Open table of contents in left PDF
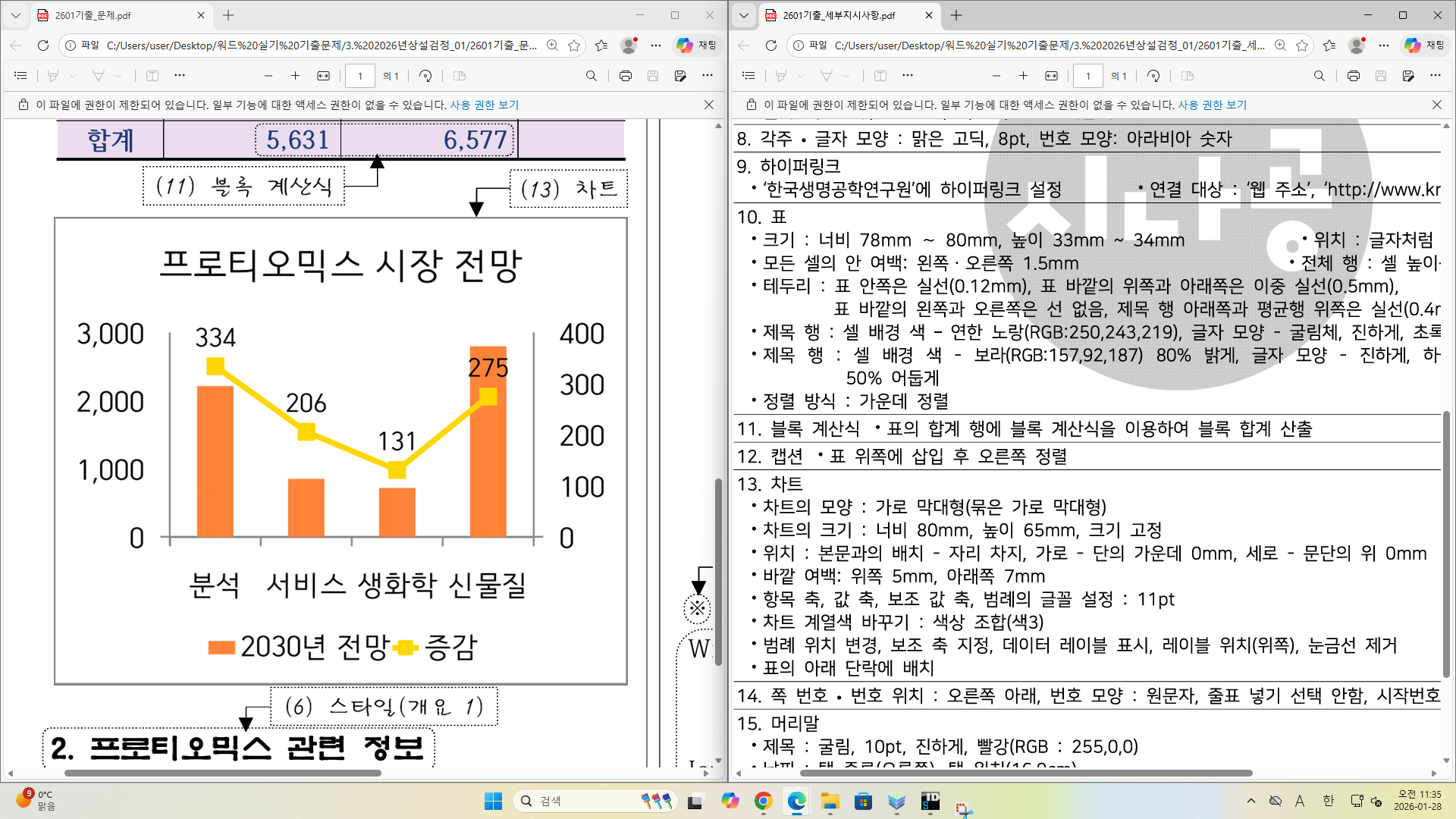Screen dimensions: 1456x819 (20, 76)
